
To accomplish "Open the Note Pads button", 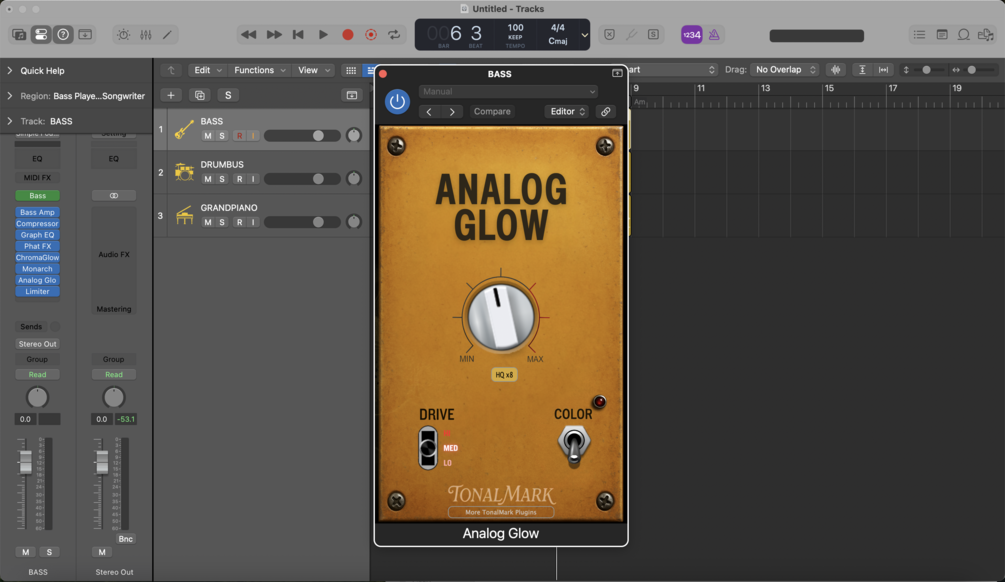I will pyautogui.click(x=942, y=35).
